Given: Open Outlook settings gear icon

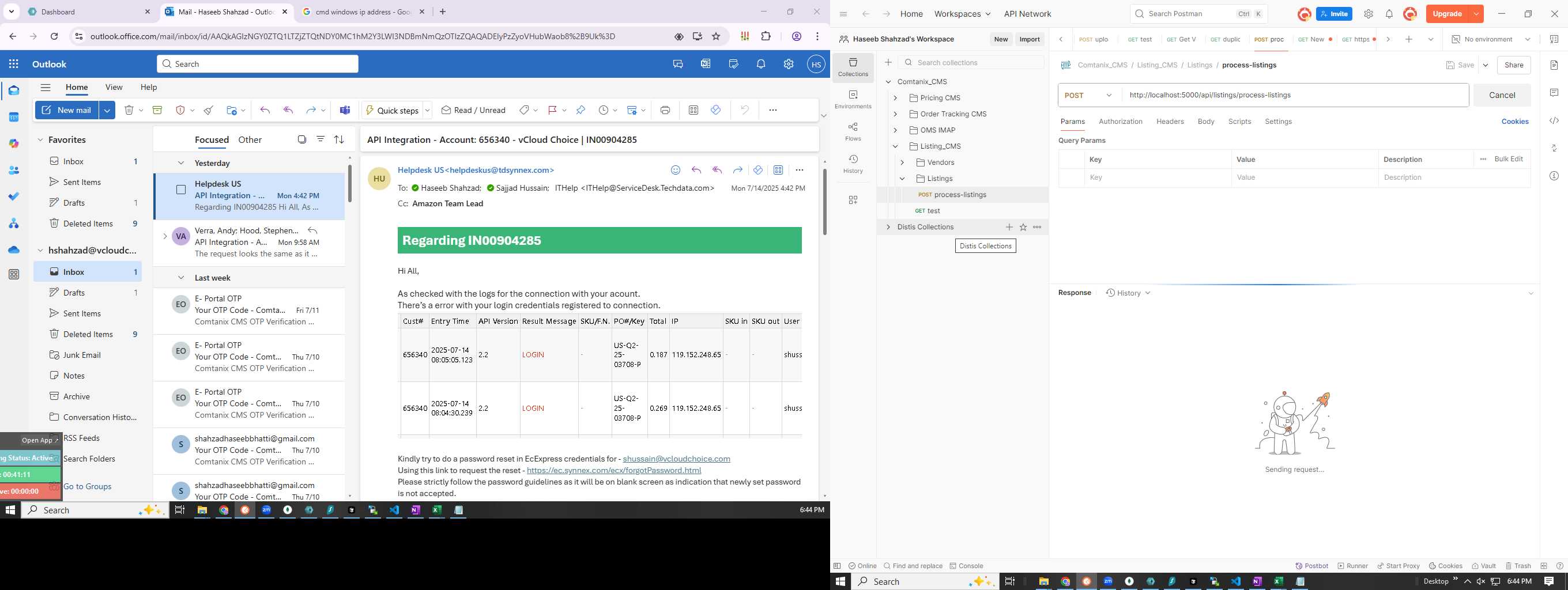Looking at the screenshot, I should pyautogui.click(x=788, y=64).
